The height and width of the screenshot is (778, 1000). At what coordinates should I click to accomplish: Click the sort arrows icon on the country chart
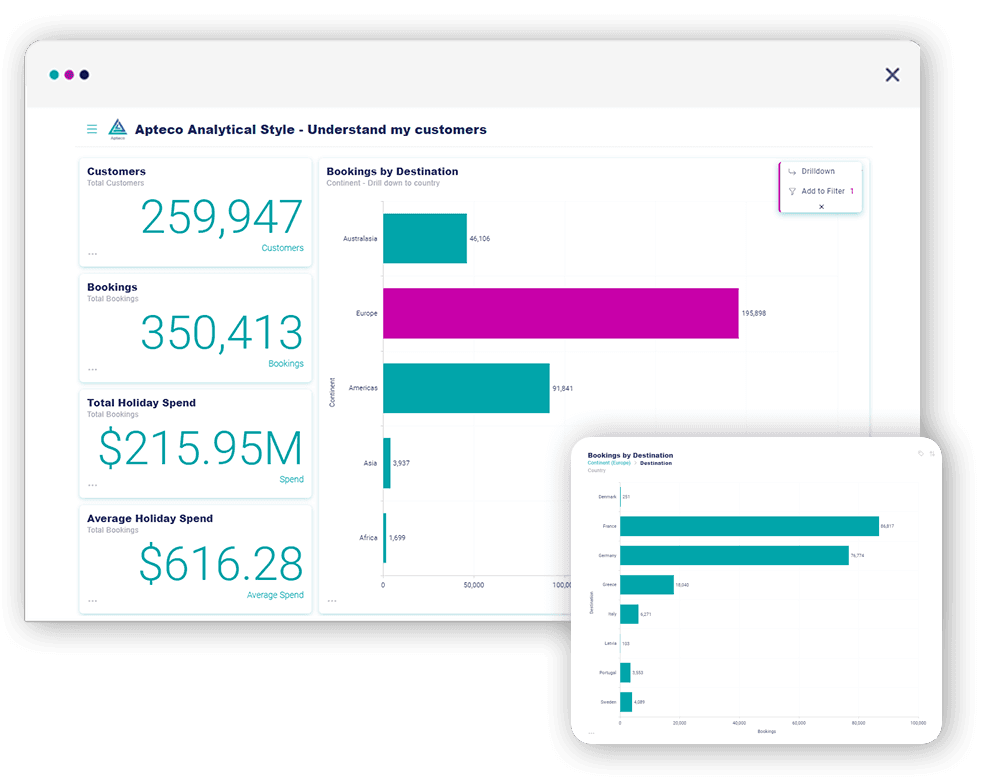point(932,454)
